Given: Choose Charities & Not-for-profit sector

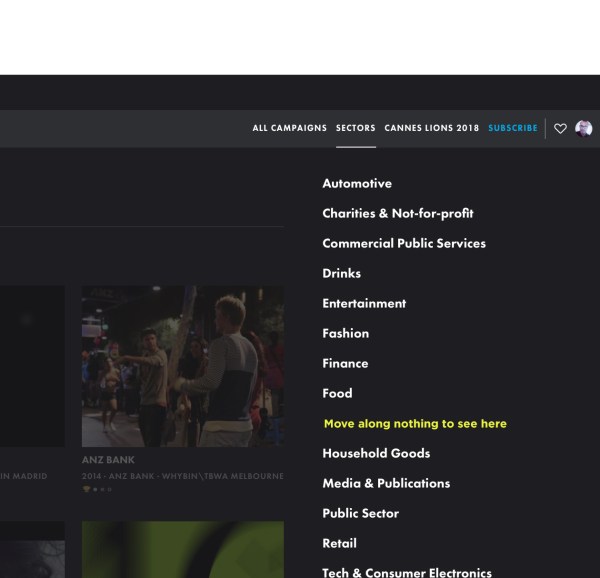Looking at the screenshot, I should pyautogui.click(x=397, y=214).
